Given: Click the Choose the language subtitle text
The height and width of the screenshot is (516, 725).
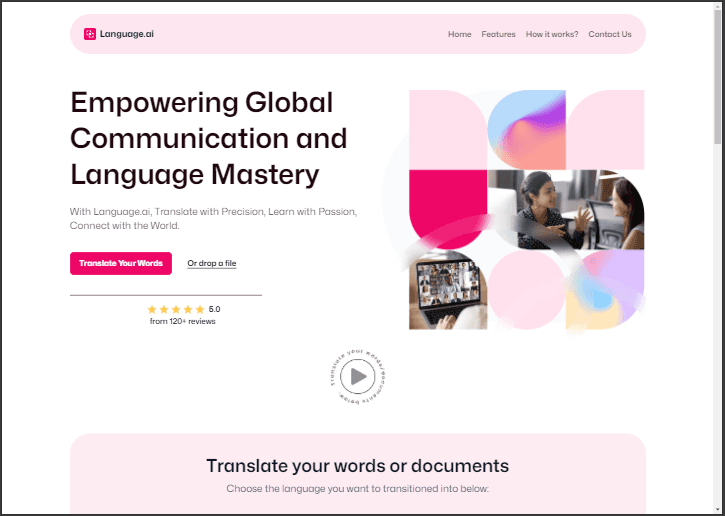Looking at the screenshot, I should coord(357,489).
